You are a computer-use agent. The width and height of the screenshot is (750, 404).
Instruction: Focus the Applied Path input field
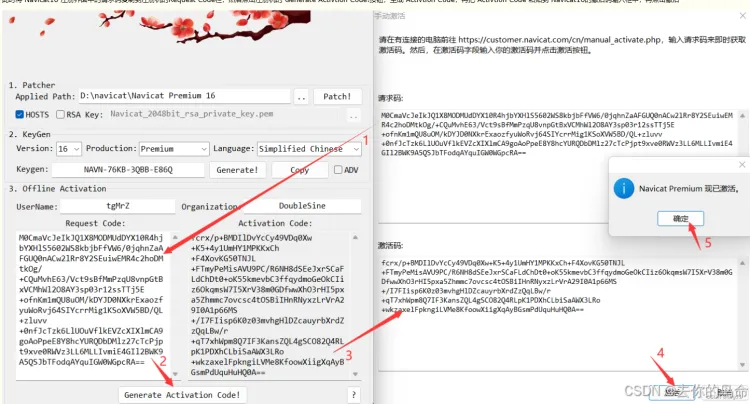pyautogui.click(x=184, y=96)
